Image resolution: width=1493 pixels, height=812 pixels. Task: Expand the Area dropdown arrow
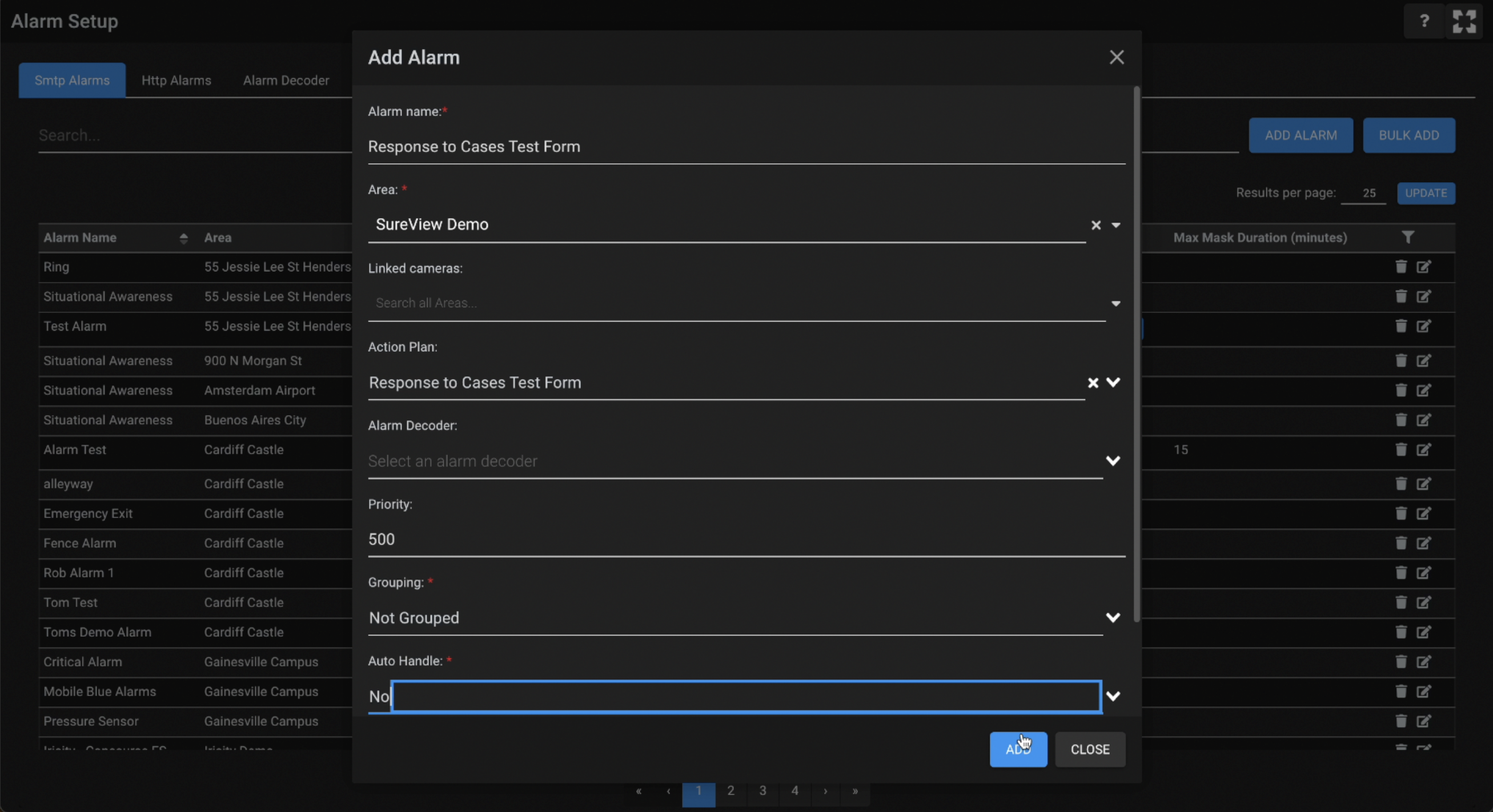pyautogui.click(x=1115, y=225)
